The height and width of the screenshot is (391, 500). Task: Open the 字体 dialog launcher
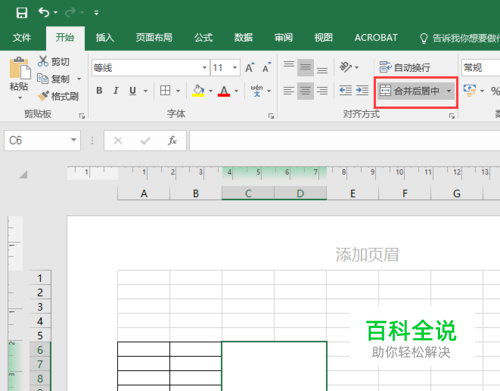pyautogui.click(x=271, y=116)
